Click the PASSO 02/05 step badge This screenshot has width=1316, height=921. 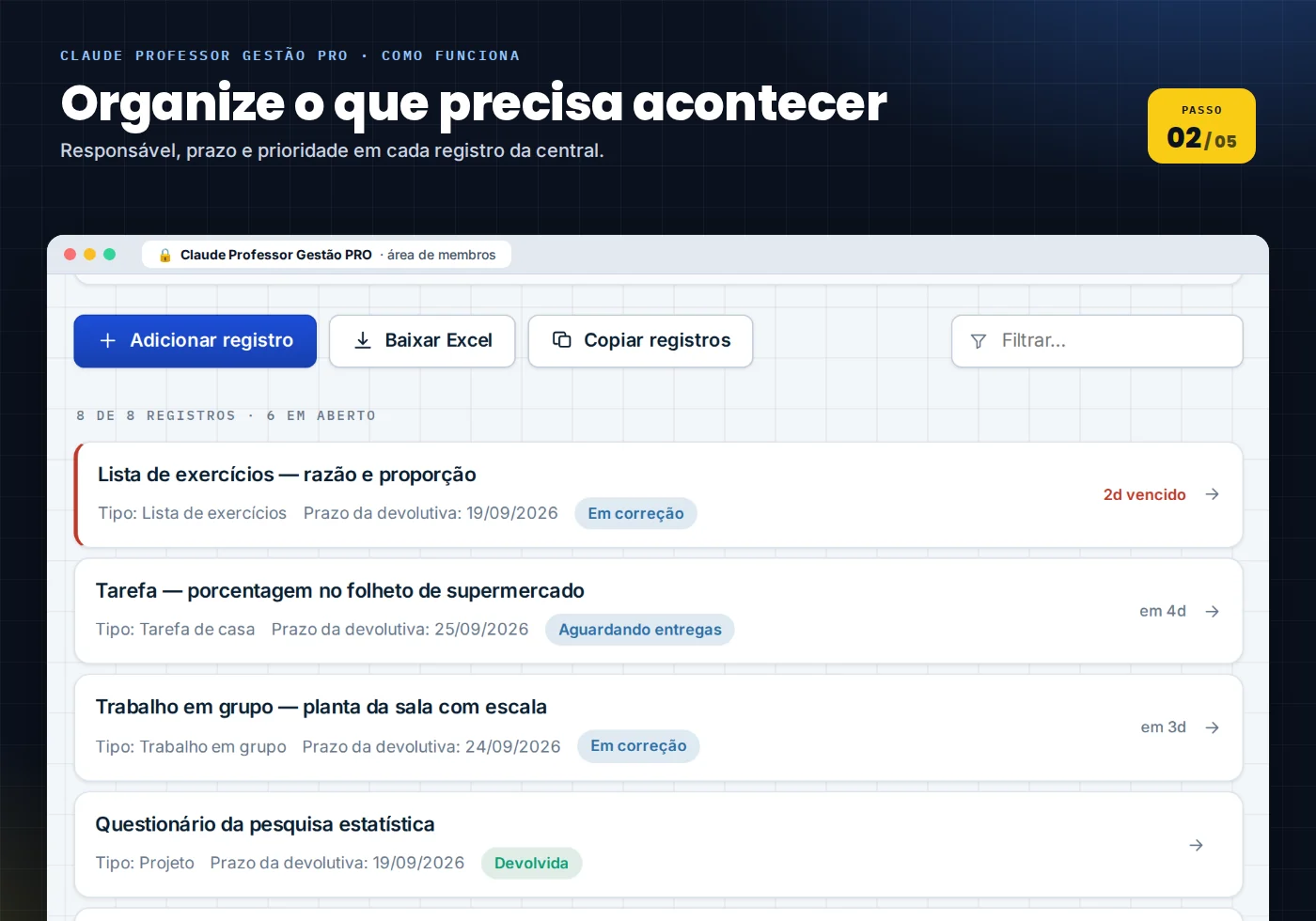pos(1201,126)
